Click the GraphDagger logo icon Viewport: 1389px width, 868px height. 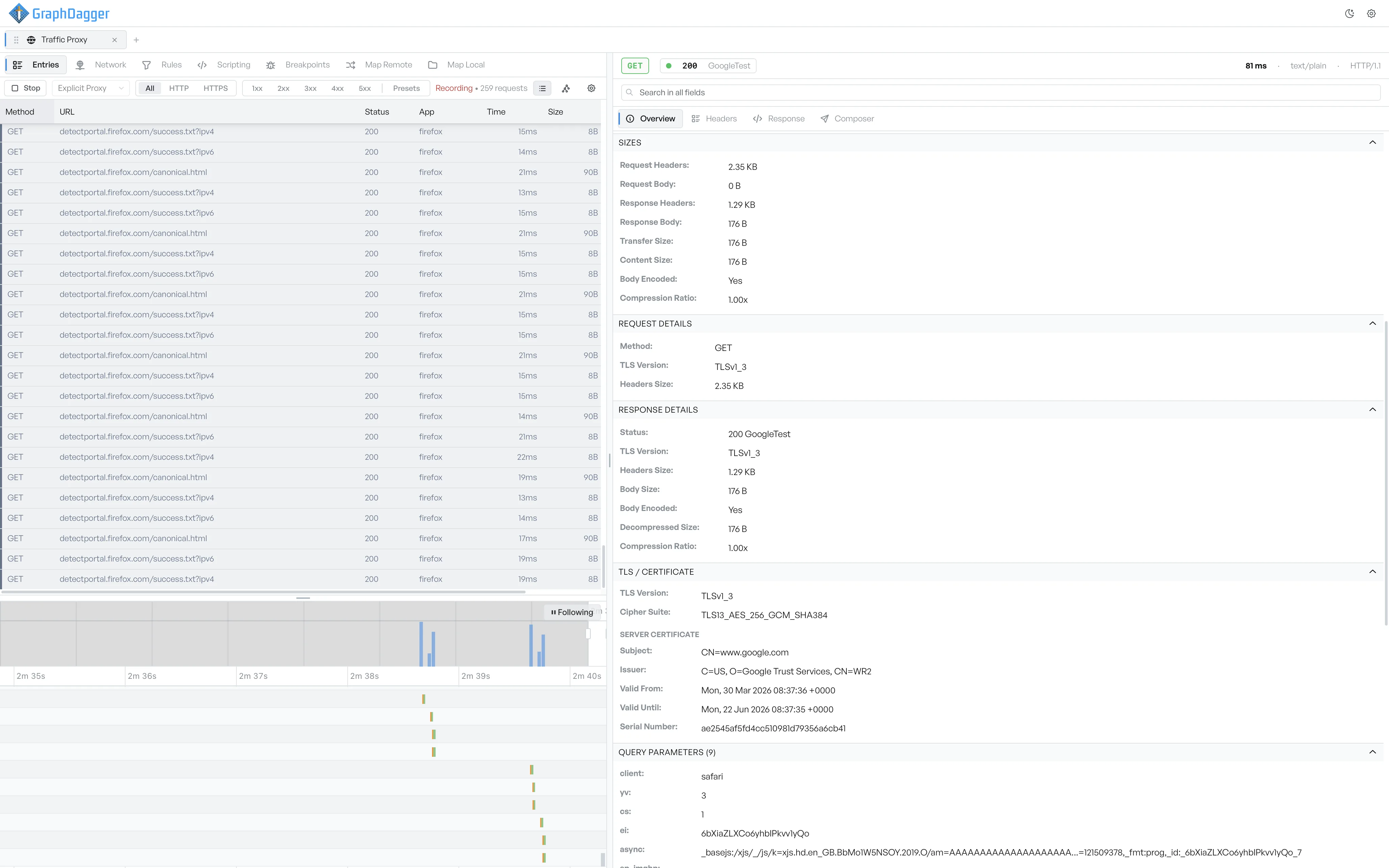(18, 13)
